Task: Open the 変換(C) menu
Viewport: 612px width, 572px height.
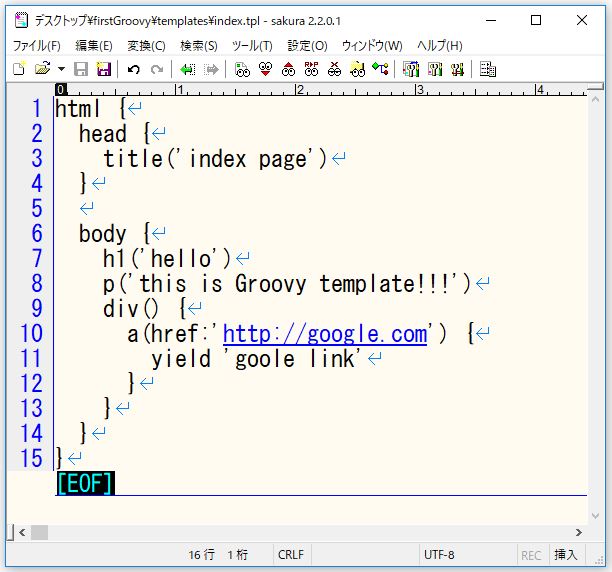Action: pyautogui.click(x=146, y=46)
